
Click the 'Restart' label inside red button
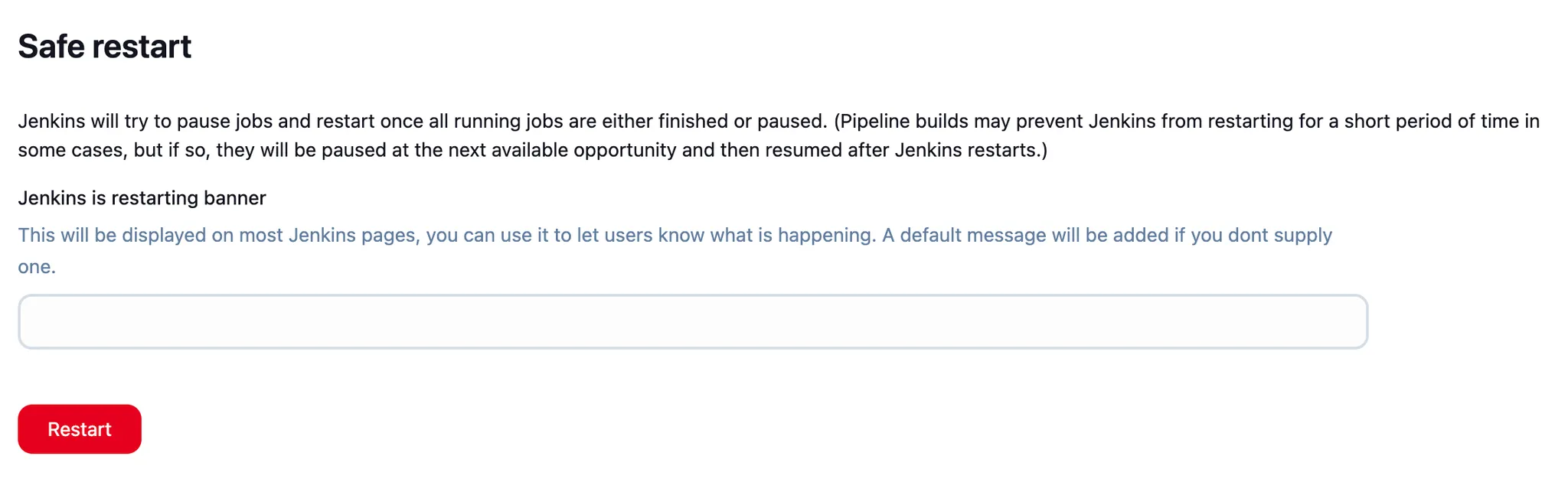[80, 429]
